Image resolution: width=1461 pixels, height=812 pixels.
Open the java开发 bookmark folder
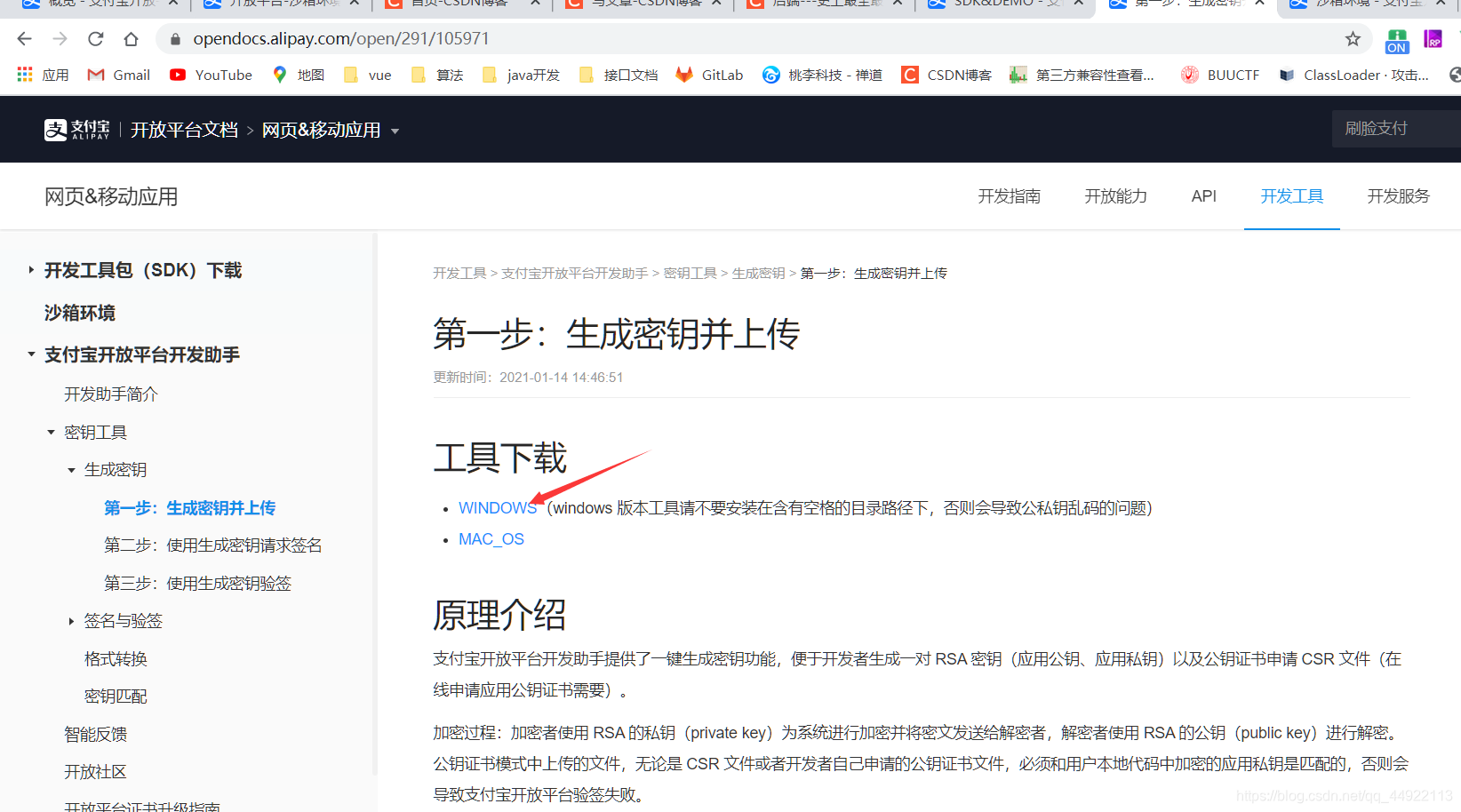(521, 75)
